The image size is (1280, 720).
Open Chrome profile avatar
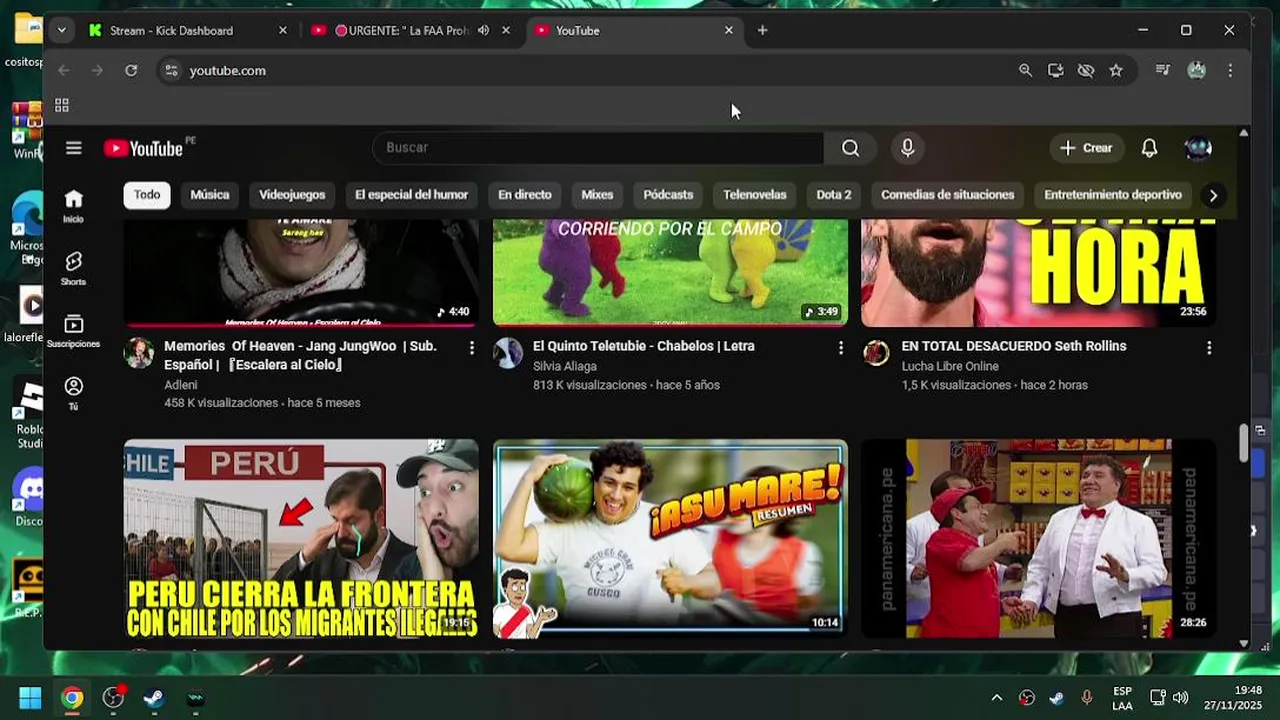click(1196, 70)
